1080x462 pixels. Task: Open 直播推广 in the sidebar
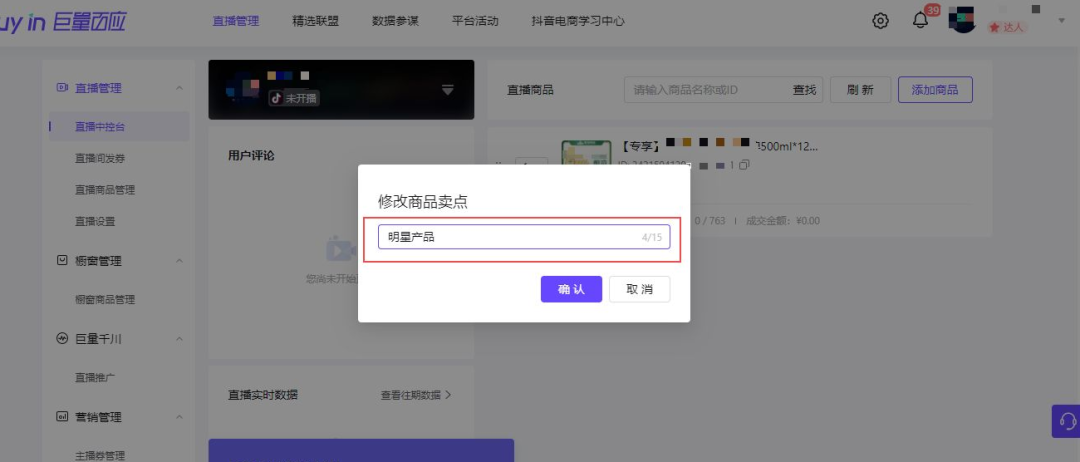tap(95, 377)
